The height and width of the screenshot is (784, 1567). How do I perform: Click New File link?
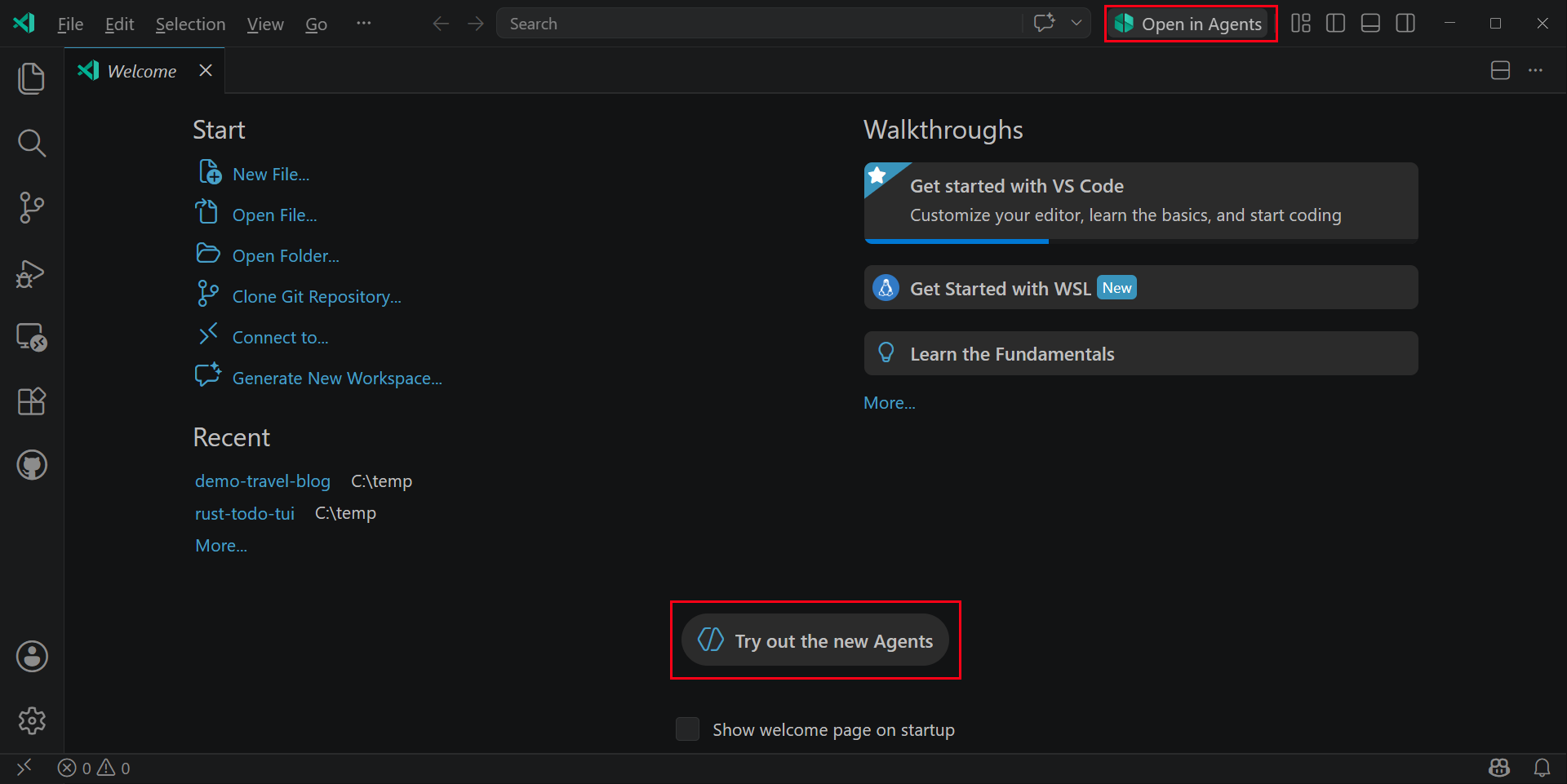coord(271,174)
